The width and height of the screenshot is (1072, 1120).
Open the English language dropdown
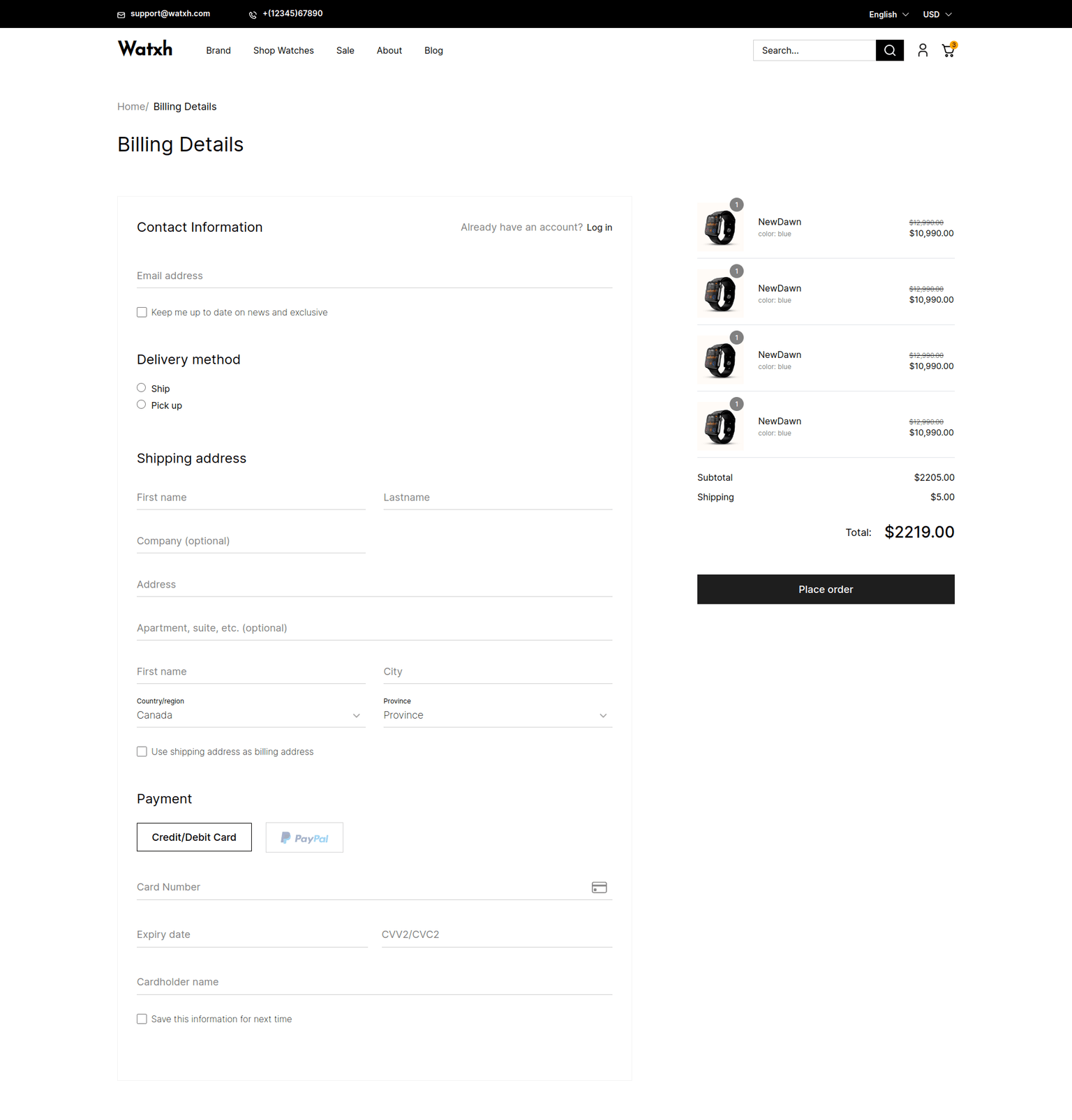tap(888, 15)
